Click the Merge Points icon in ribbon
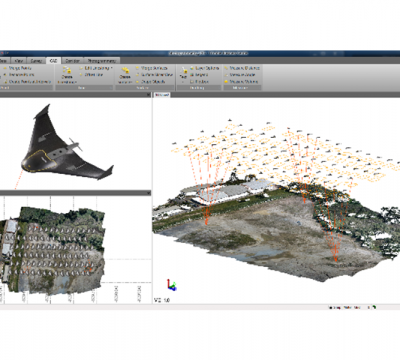This screenshot has width=400, height=360. pyautogui.click(x=5, y=68)
